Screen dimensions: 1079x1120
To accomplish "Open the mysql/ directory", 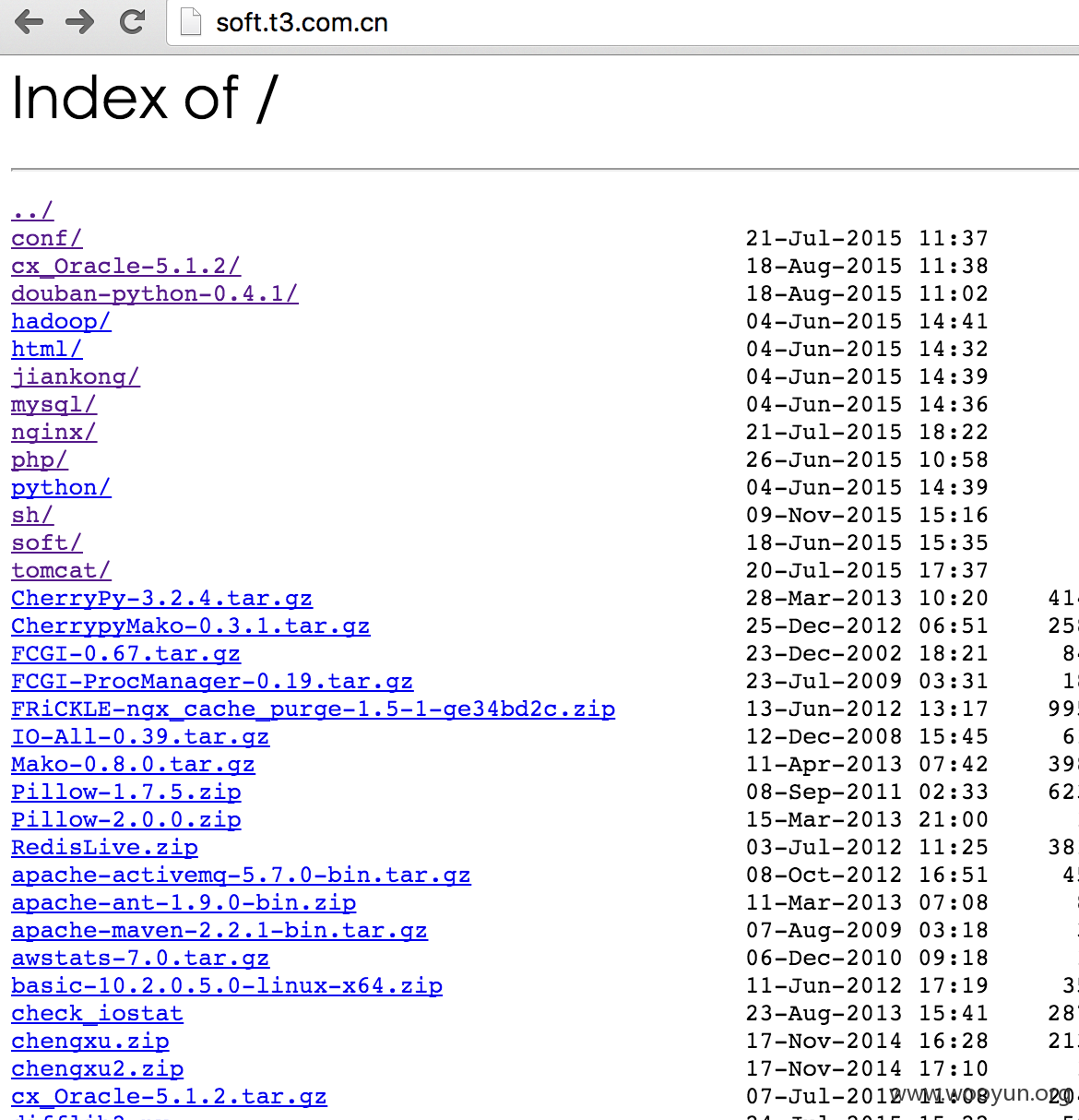I will coord(53,404).
